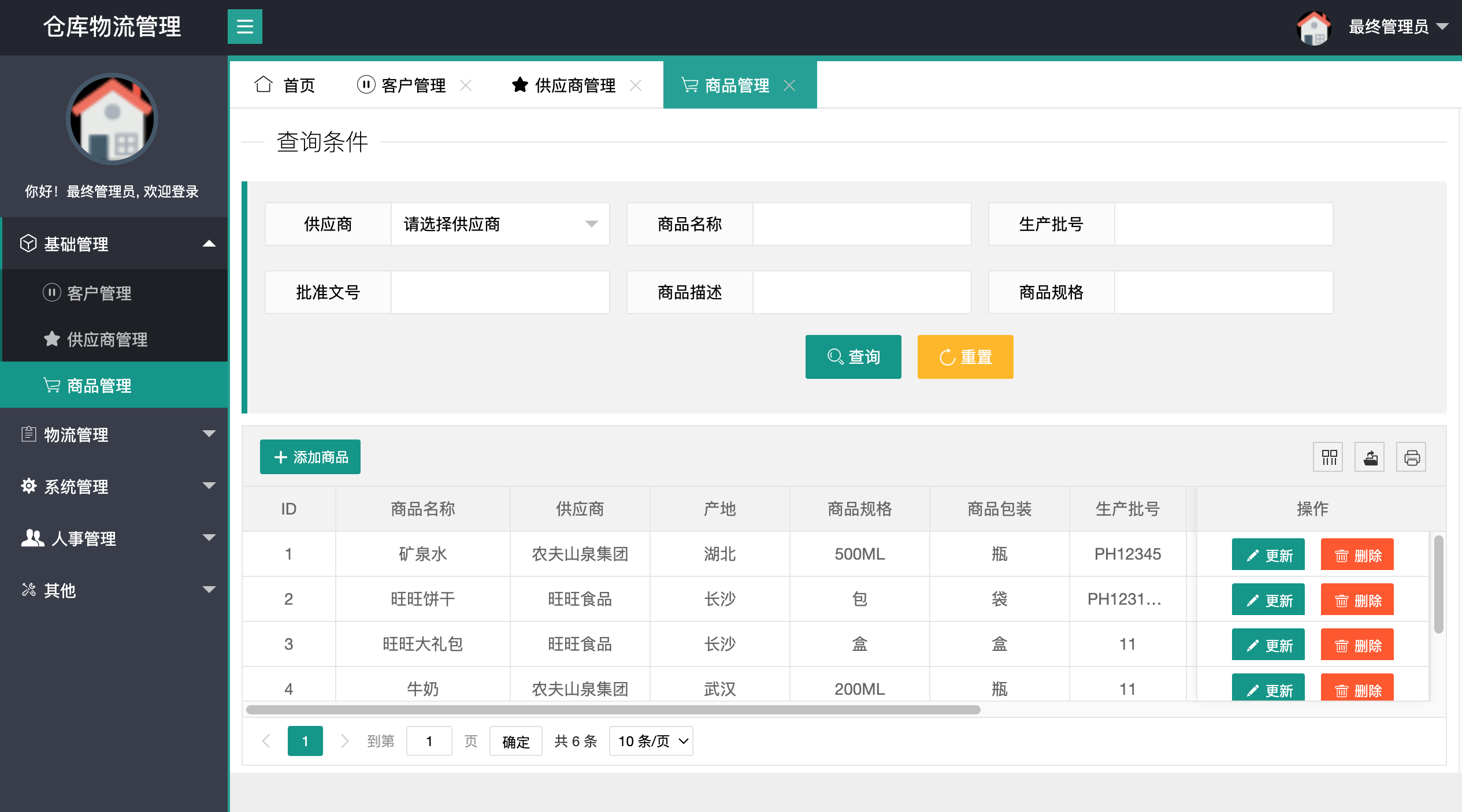The width and height of the screenshot is (1462, 812).
Task: Expand the 物流管理 sidebar section
Action: tap(114, 434)
